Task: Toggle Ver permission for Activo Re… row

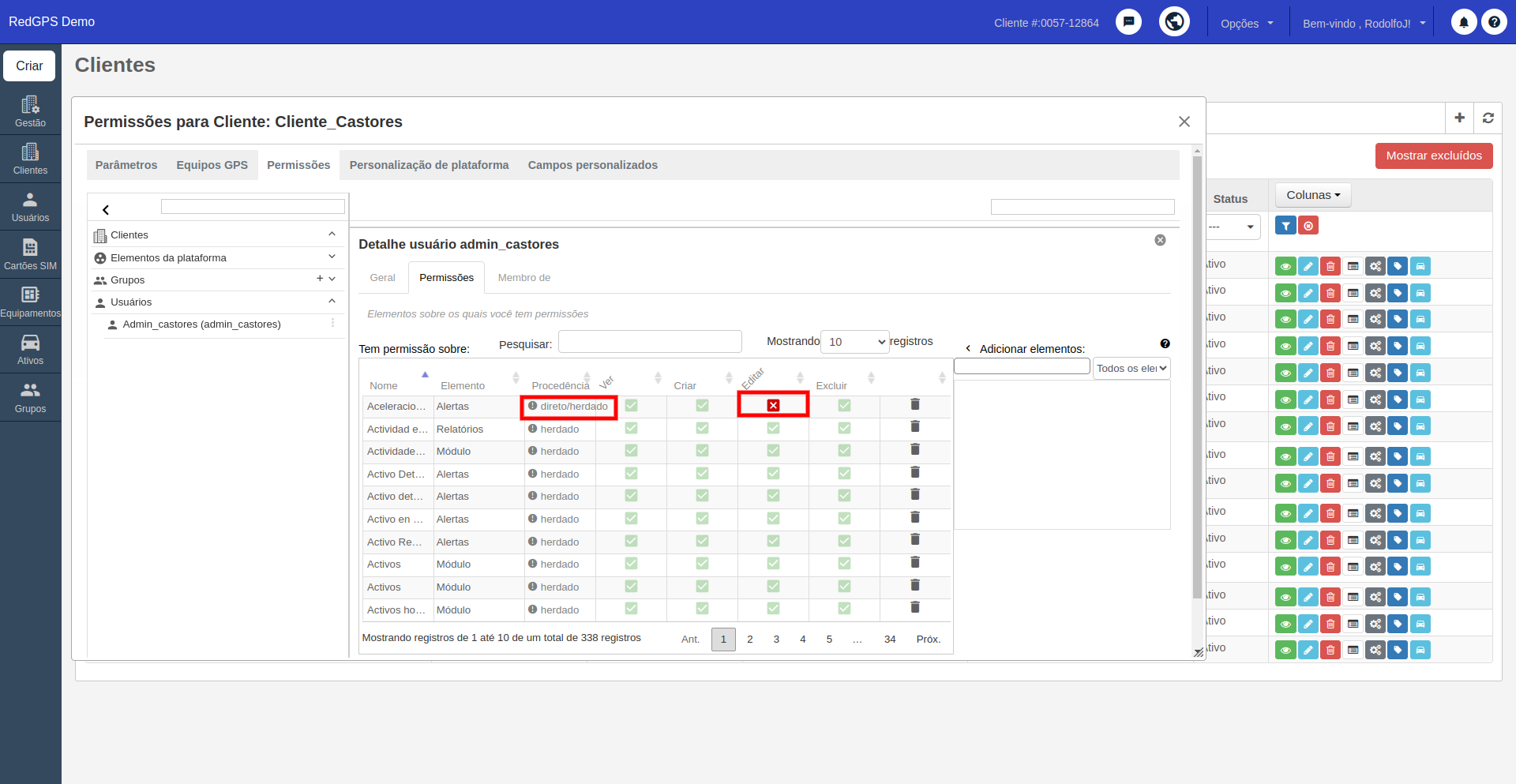Action: (631, 541)
